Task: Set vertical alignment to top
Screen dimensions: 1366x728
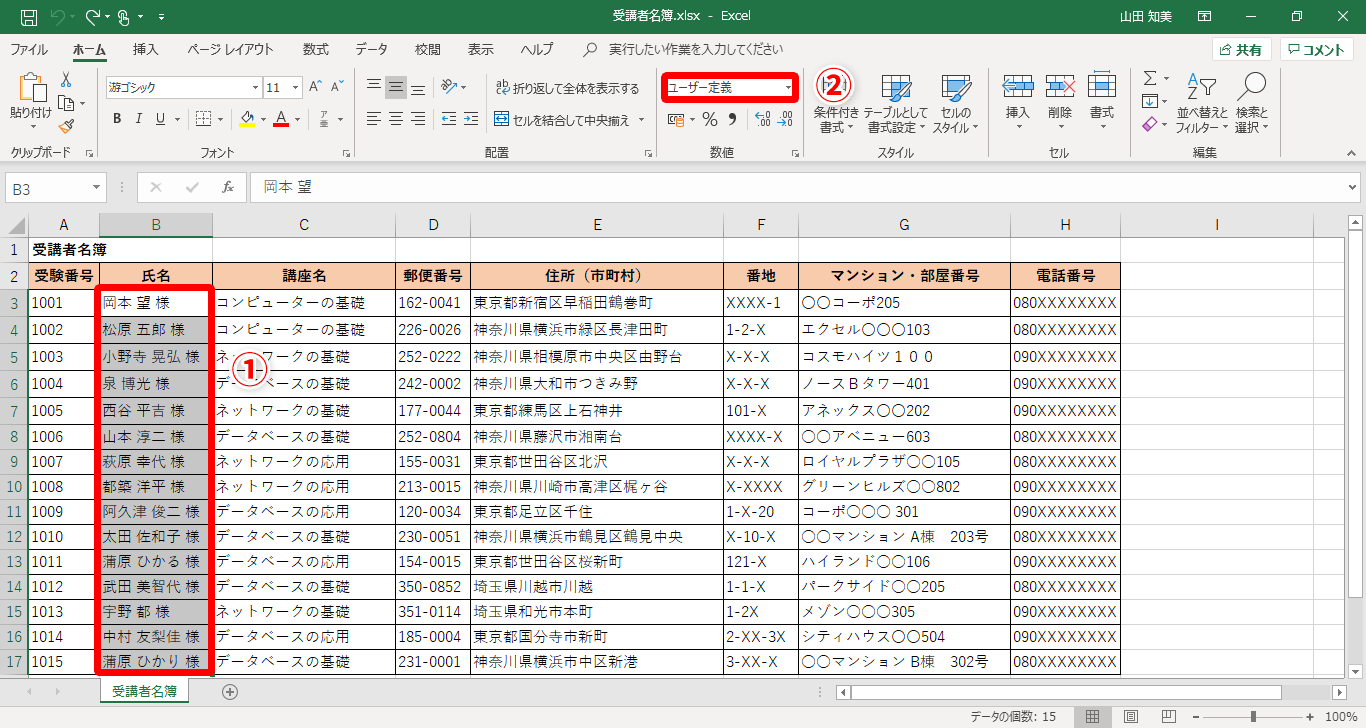Action: [x=374, y=87]
